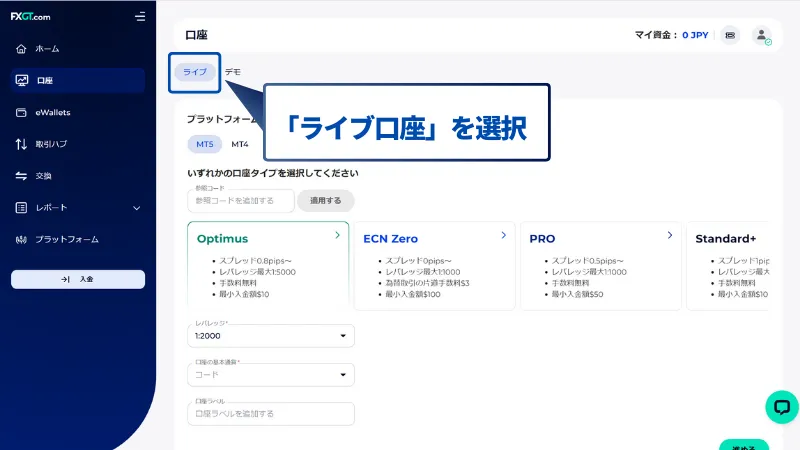Click Optimus スプレッド0.8pips〜 text
Screen dimensions: 800x450
tap(256, 261)
